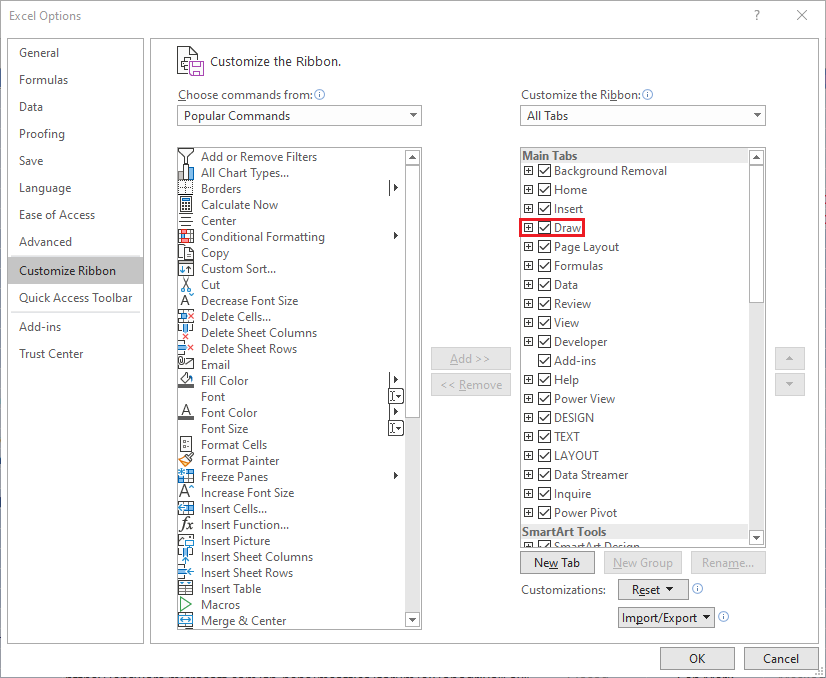Toggle the Insert tab checkbox
This screenshot has width=826, height=678.
coord(545,209)
